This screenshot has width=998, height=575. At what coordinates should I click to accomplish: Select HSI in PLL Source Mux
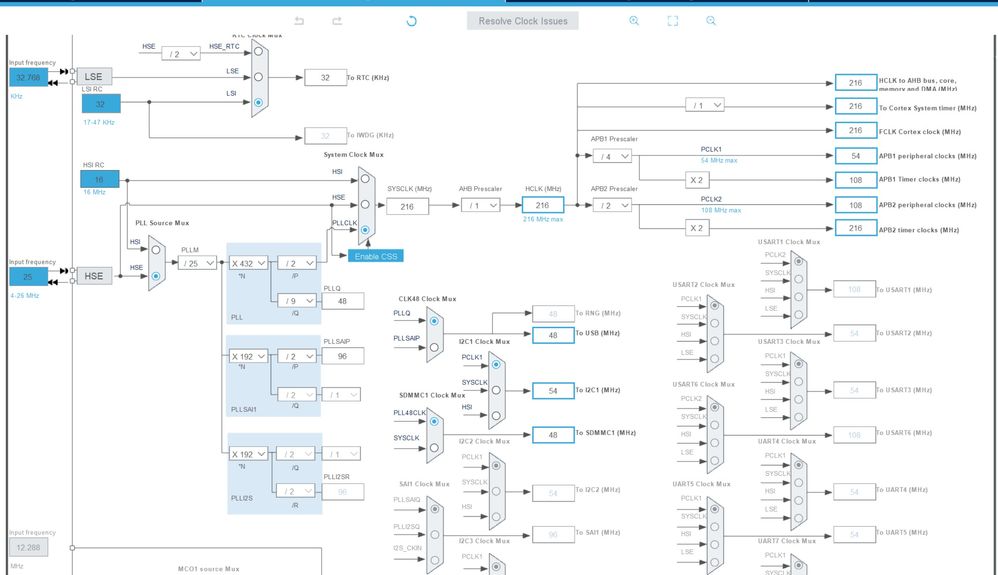click(x=156, y=250)
